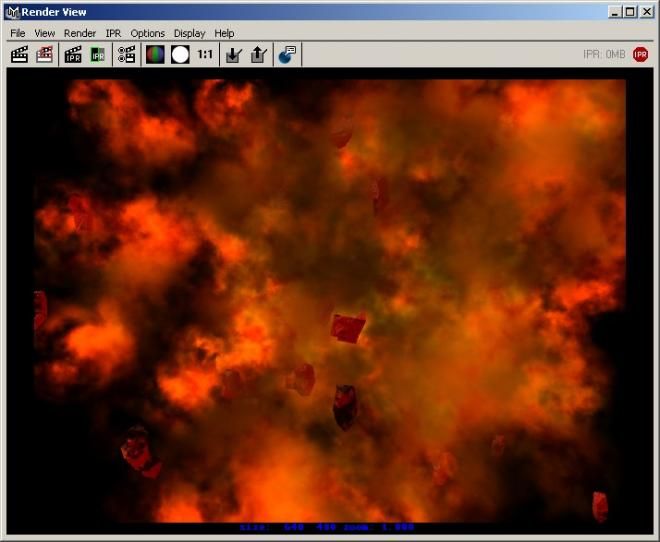Expand the Options menu
Viewport: 660px width, 542px height.
click(147, 33)
